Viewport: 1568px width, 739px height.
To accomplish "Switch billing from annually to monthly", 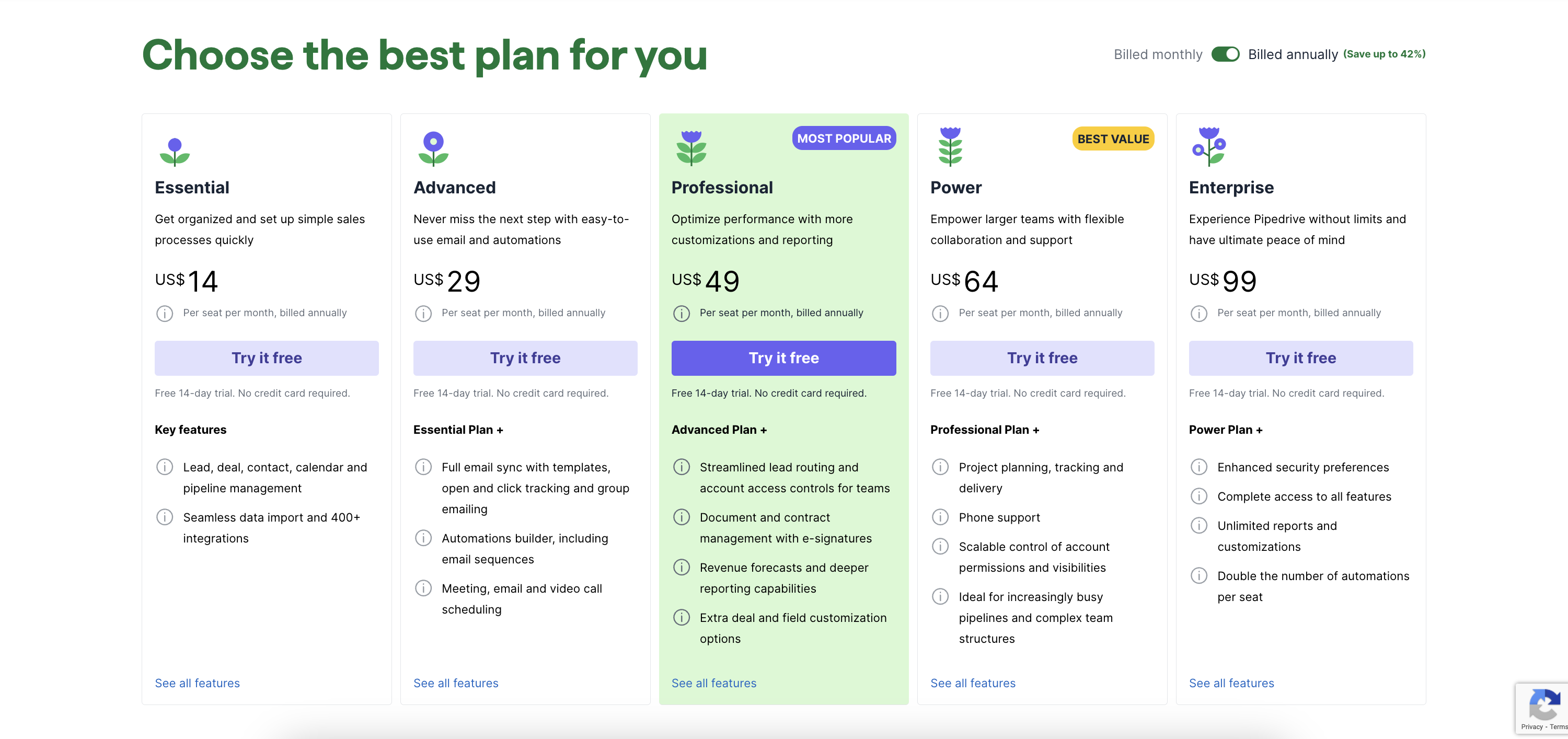I will pos(1227,54).
